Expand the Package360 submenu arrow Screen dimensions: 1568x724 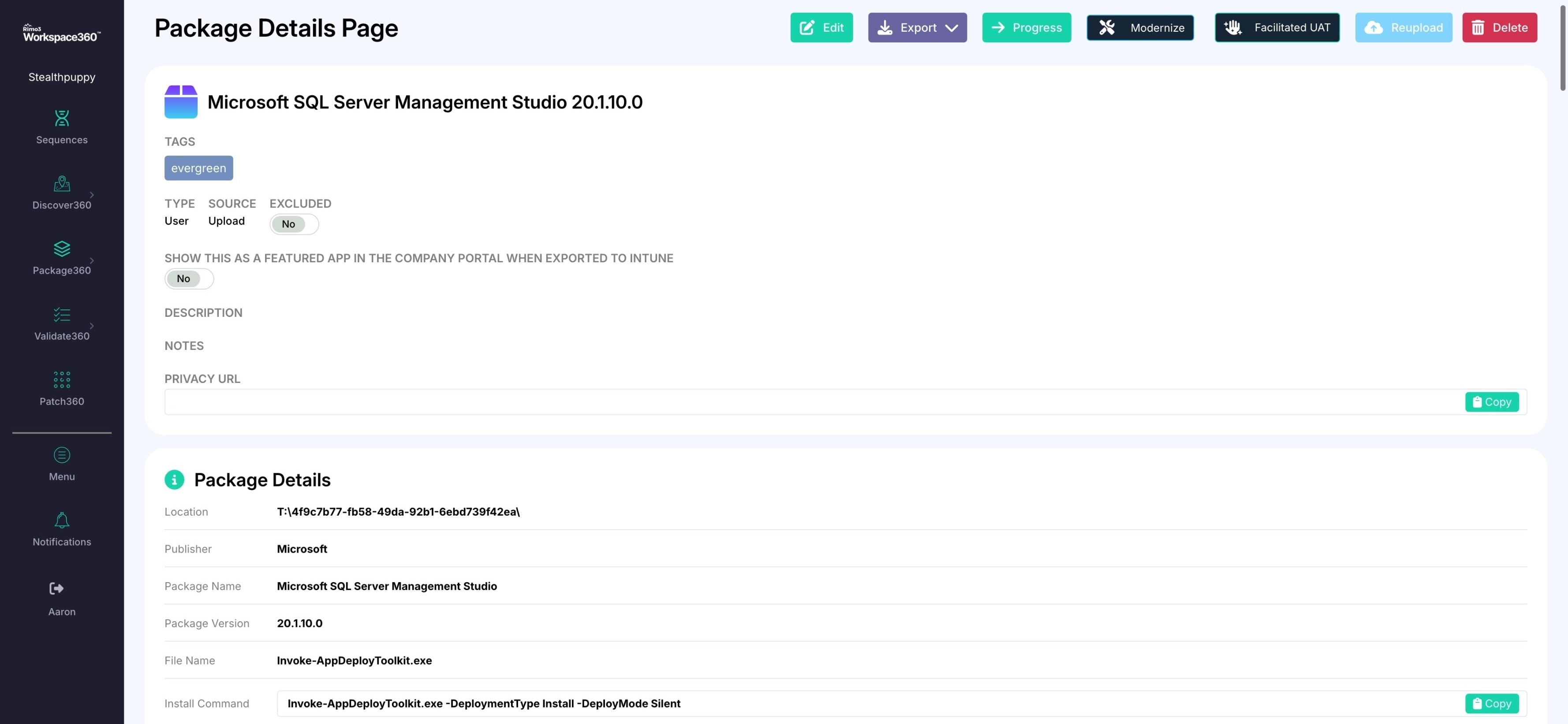click(92, 260)
